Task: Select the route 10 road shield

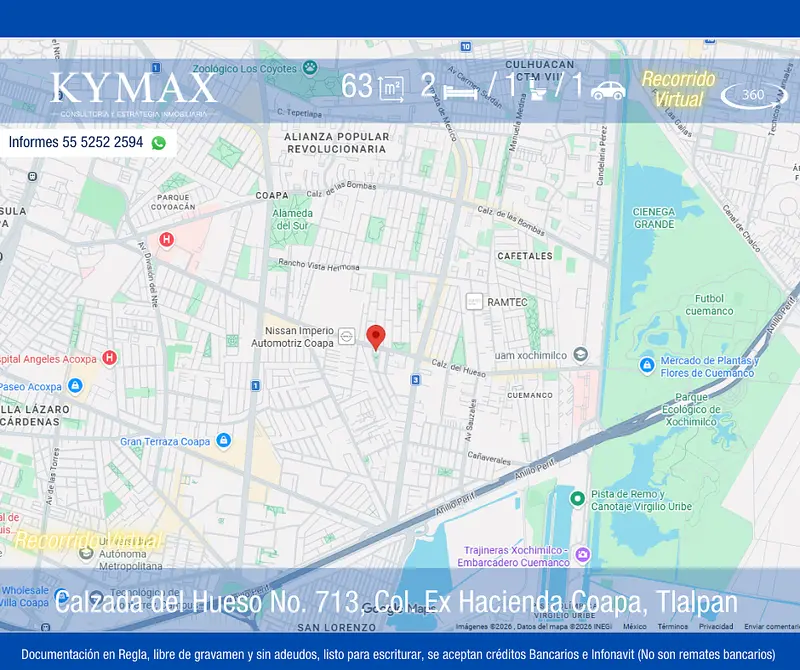Action: 465,47
